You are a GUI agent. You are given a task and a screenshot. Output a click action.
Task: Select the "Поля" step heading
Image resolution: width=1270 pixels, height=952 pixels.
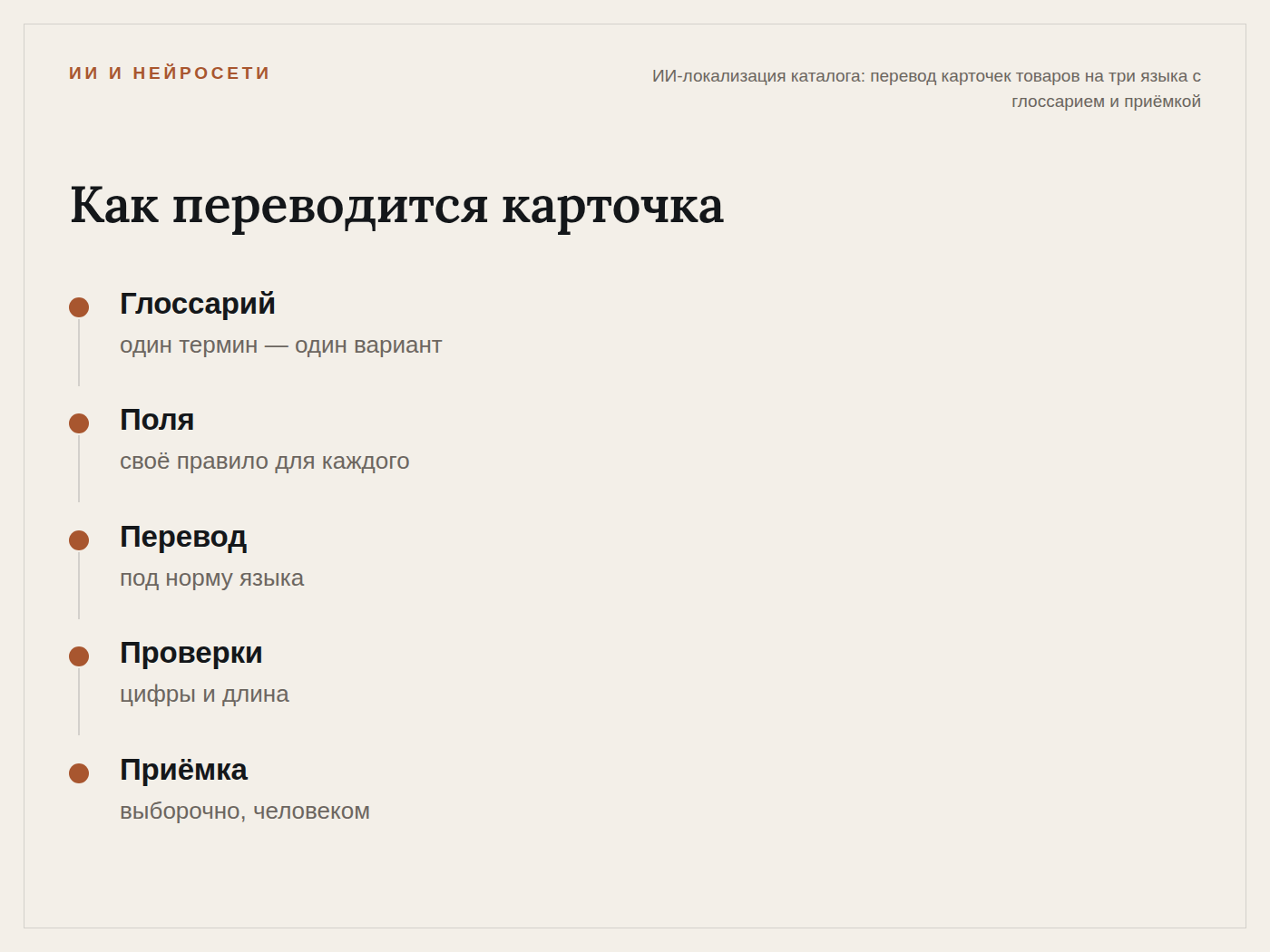coord(157,420)
